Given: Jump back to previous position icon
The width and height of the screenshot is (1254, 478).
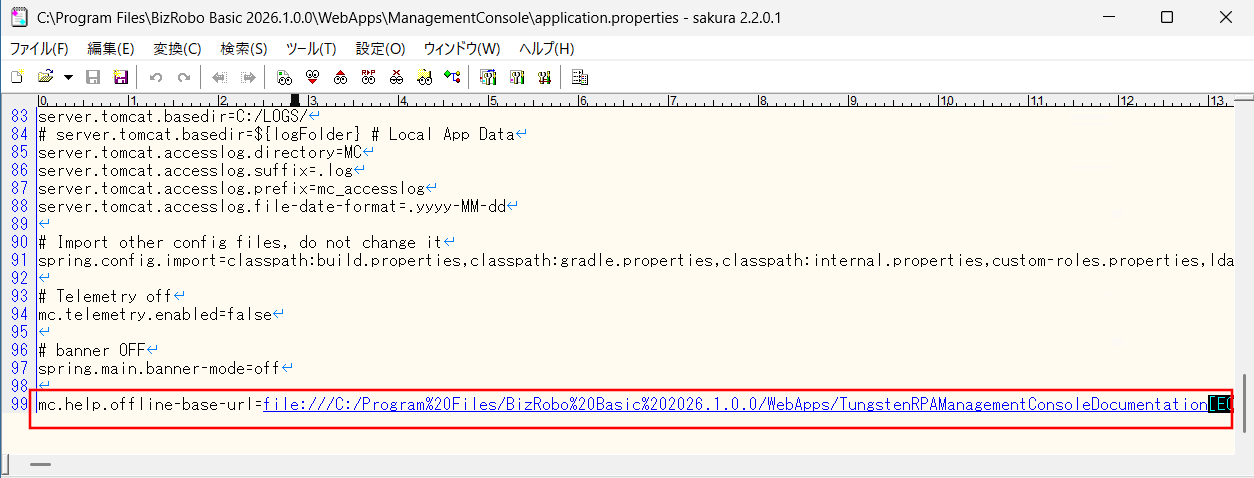Looking at the screenshot, I should pos(219,77).
